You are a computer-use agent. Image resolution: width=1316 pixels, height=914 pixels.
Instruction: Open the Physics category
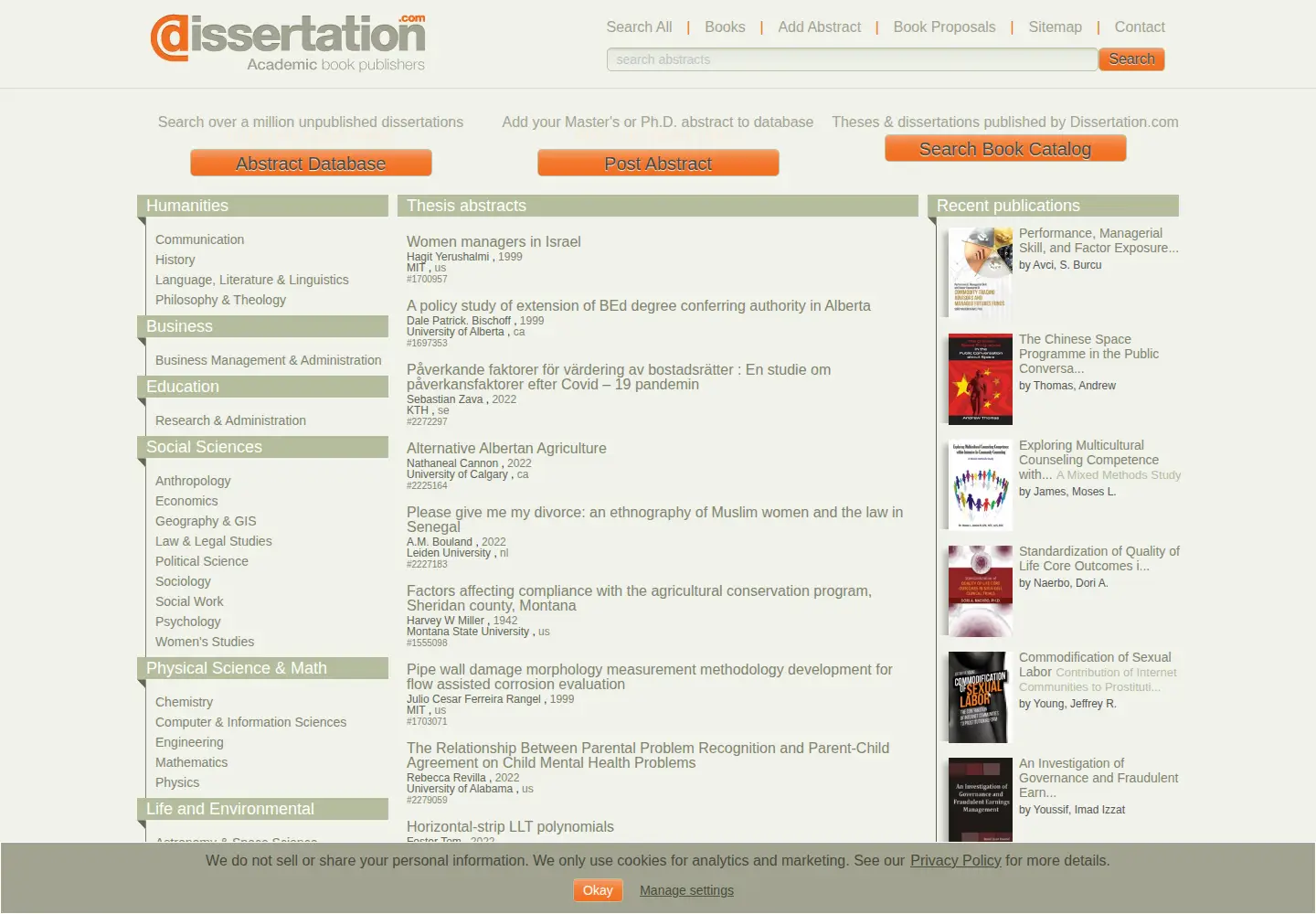point(177,782)
